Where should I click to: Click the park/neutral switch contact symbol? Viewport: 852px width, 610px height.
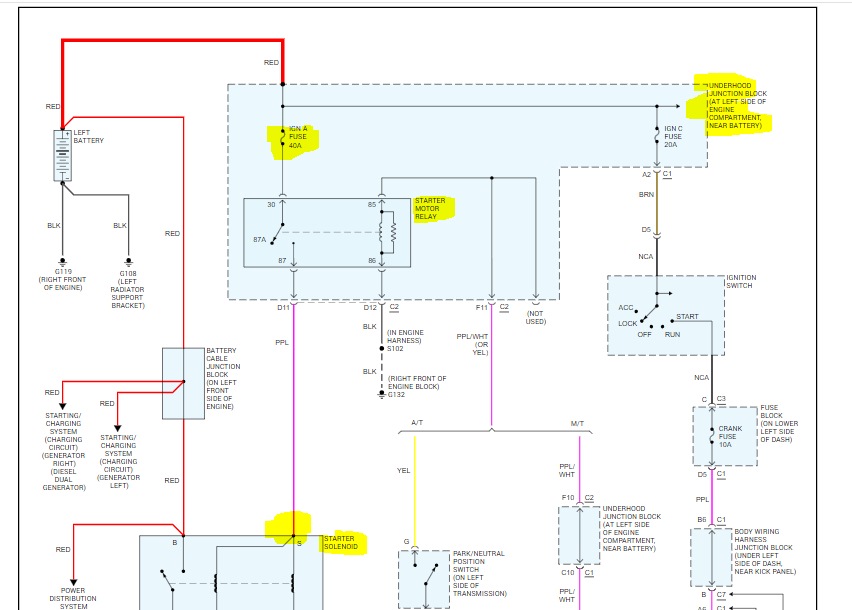click(x=425, y=579)
